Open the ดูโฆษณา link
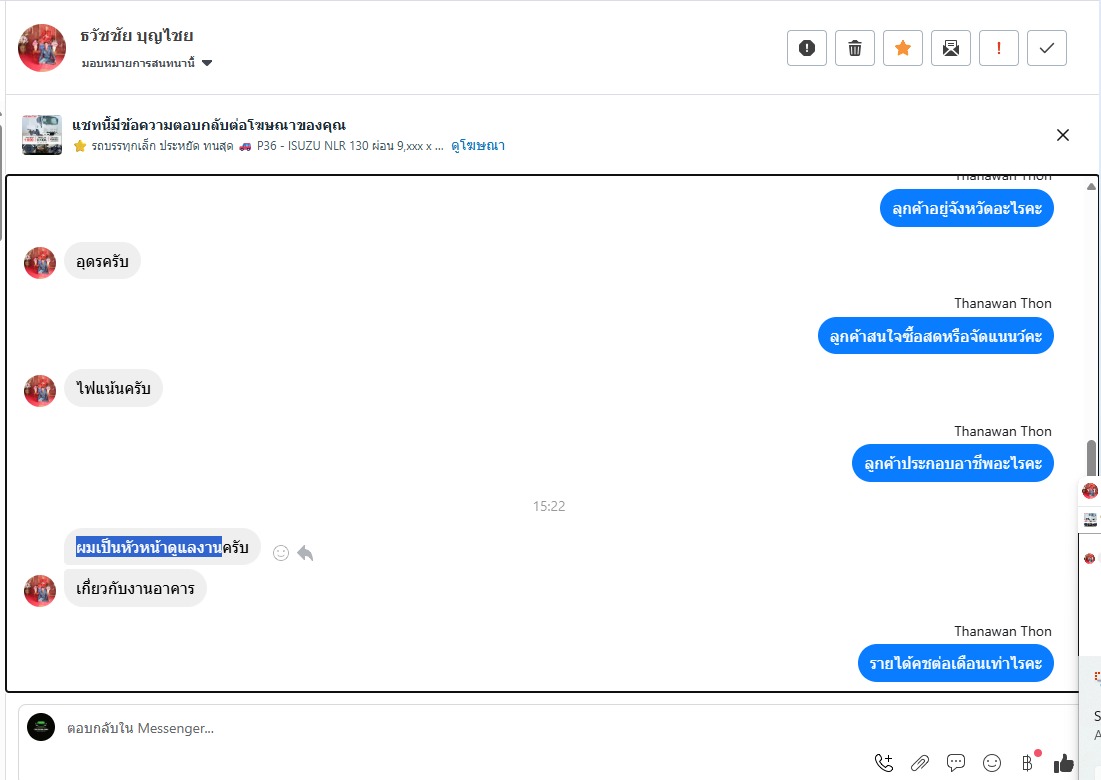The width and height of the screenshot is (1101, 780). [477, 145]
